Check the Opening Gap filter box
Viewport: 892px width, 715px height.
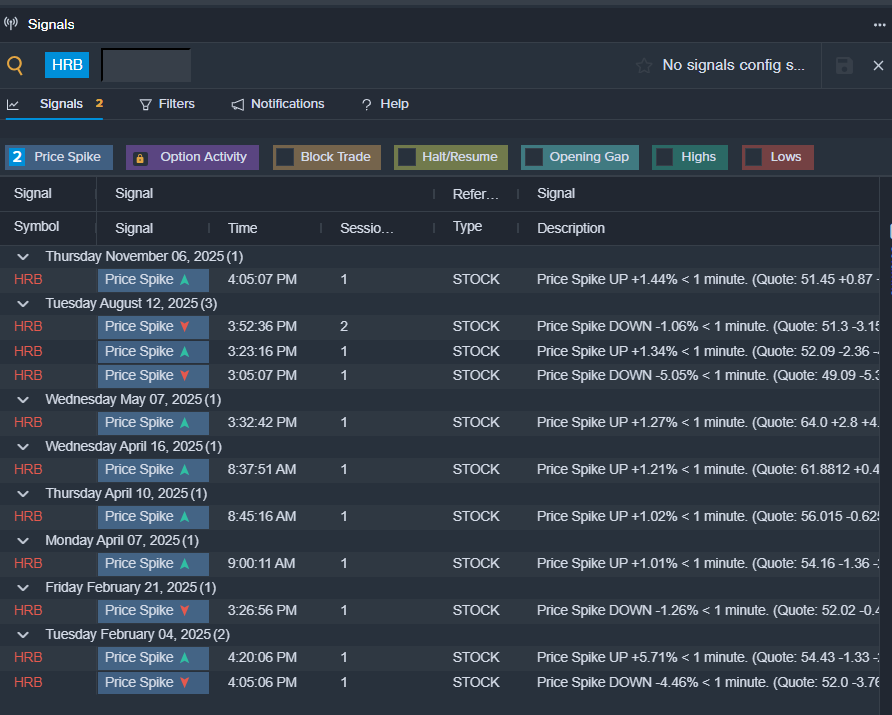[534, 157]
